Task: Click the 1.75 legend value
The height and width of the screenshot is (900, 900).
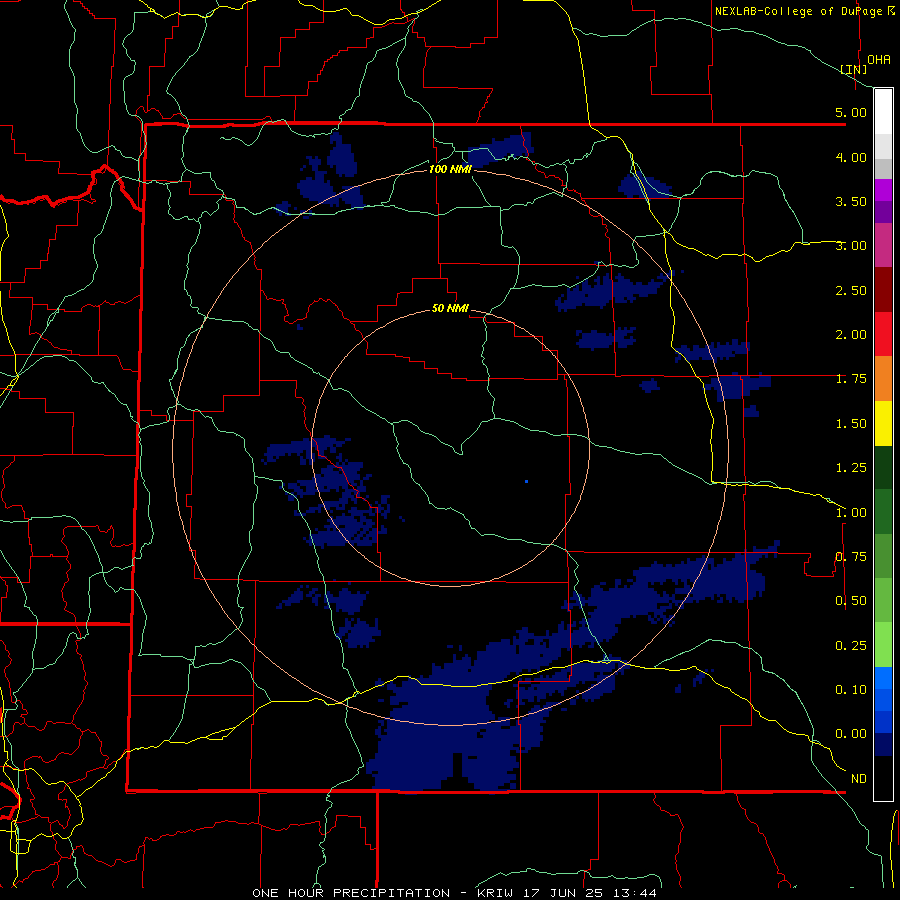Action: point(851,379)
